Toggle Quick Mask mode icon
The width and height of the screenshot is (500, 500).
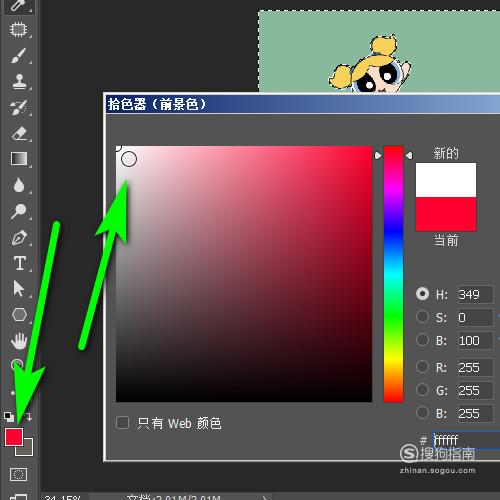pos(19,474)
